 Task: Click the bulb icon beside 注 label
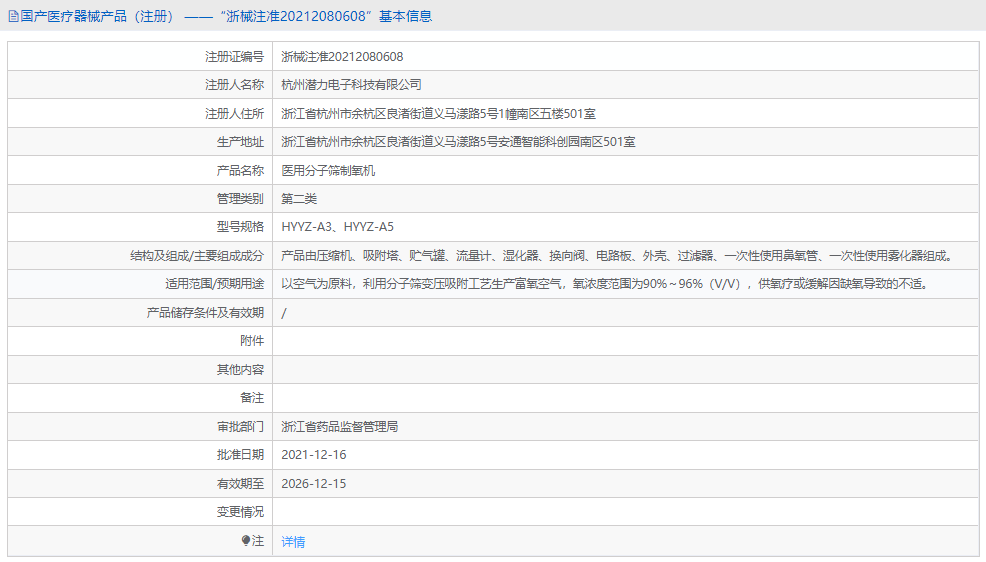tap(246, 540)
